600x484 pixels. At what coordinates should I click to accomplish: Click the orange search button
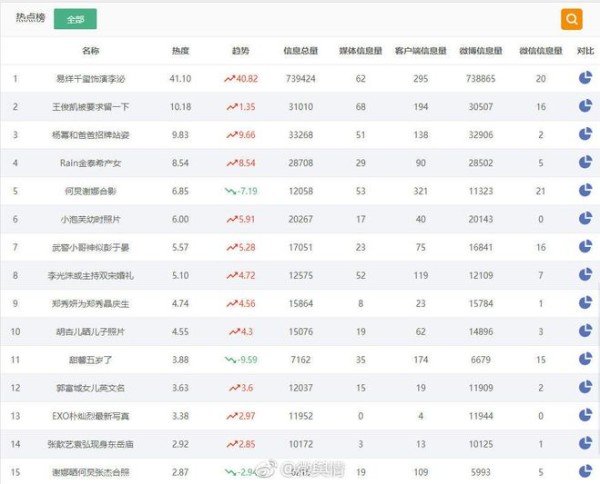(x=571, y=19)
